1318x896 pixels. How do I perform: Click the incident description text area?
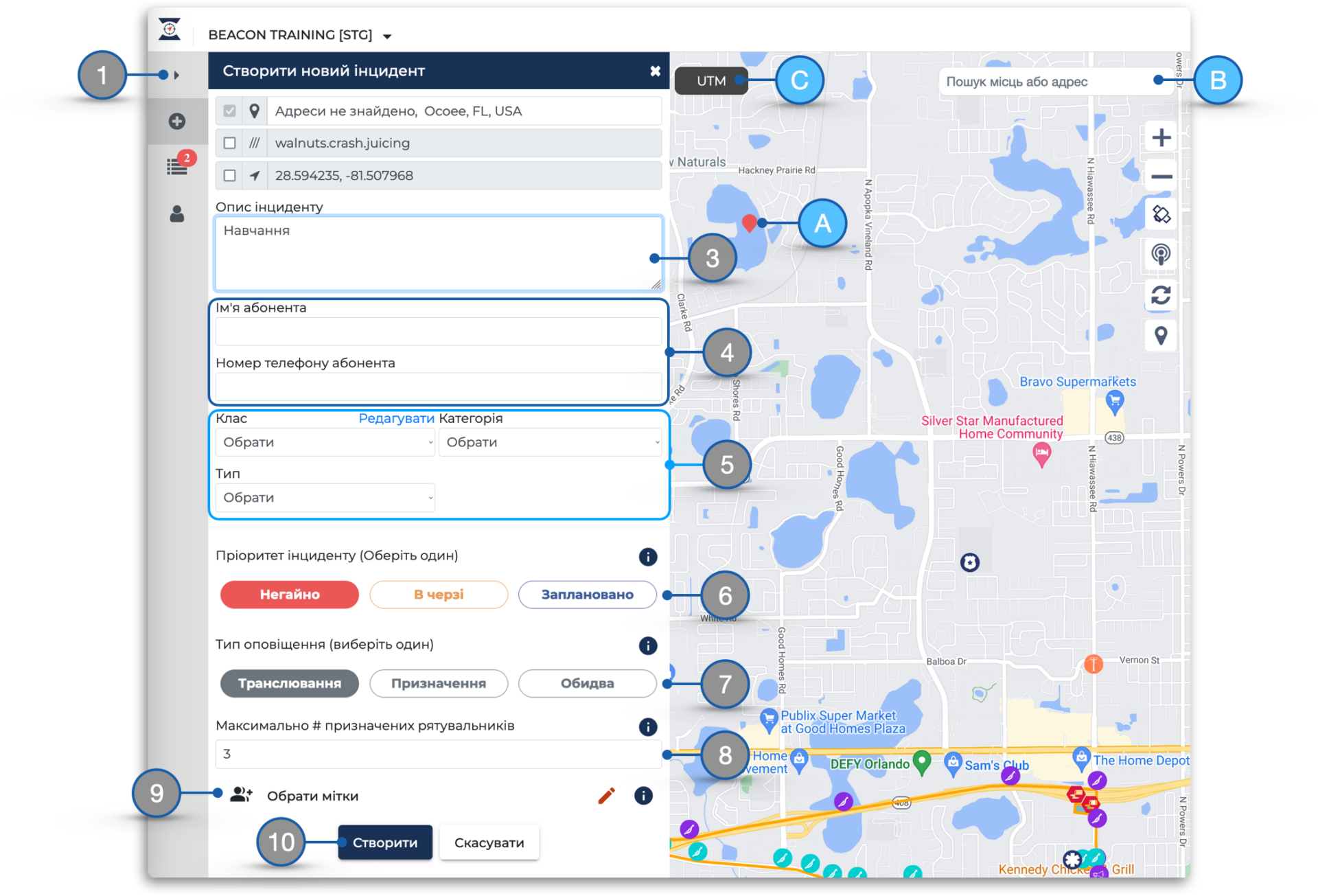pyautogui.click(x=438, y=253)
